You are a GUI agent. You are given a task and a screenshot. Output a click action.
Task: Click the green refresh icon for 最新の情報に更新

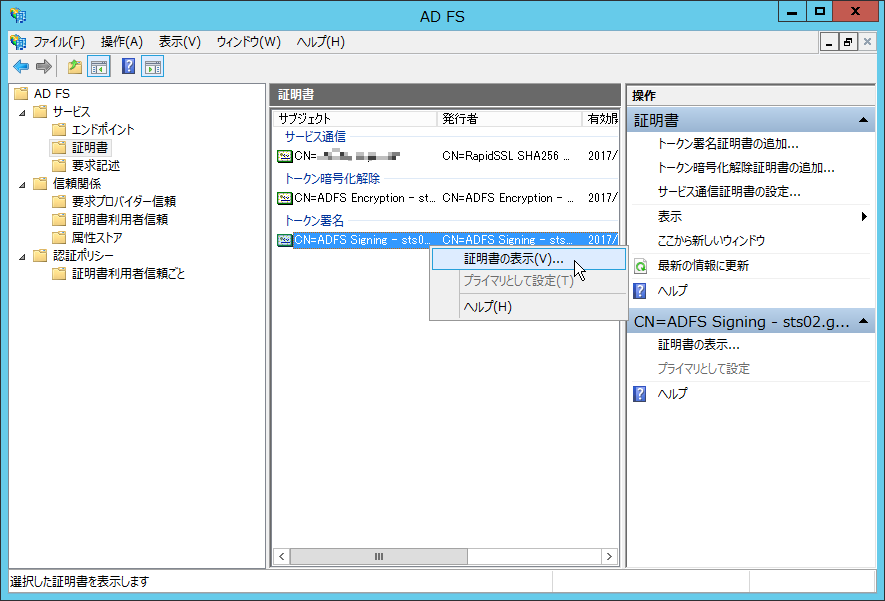tap(641, 266)
